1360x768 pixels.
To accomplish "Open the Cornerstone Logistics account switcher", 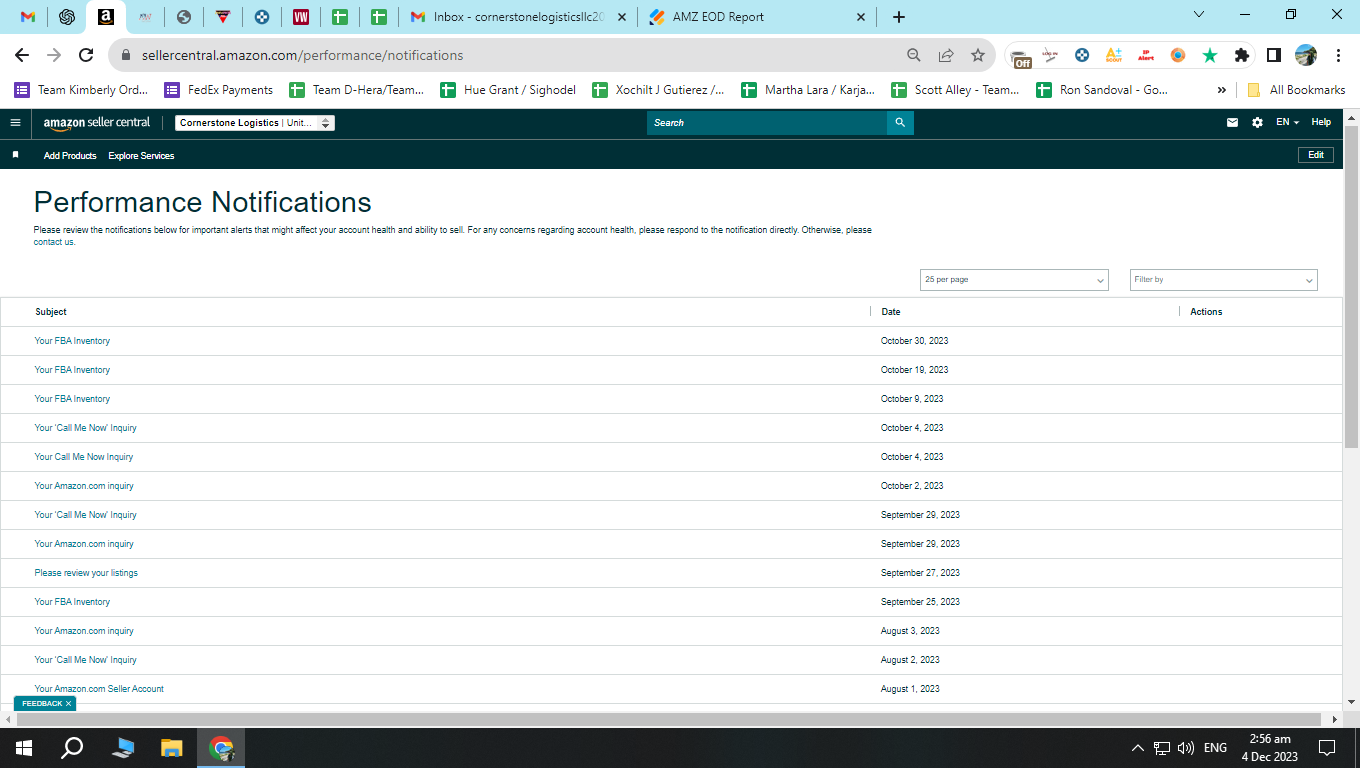I will [x=255, y=123].
